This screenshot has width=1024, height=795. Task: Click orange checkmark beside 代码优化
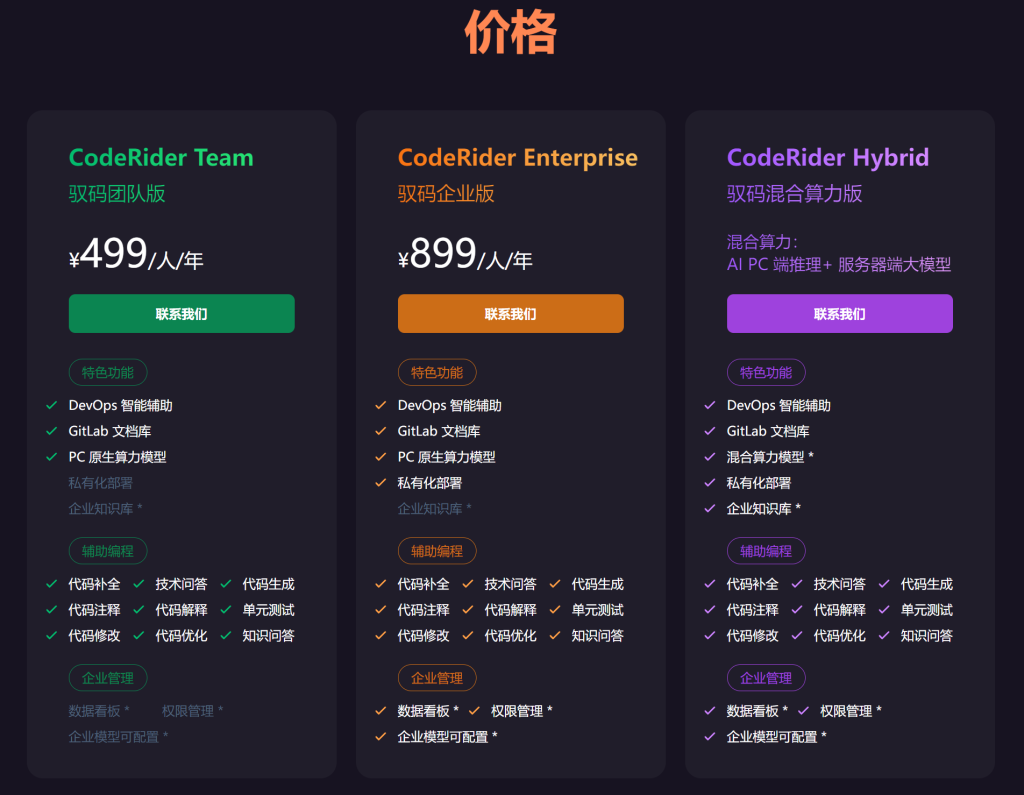pos(468,635)
